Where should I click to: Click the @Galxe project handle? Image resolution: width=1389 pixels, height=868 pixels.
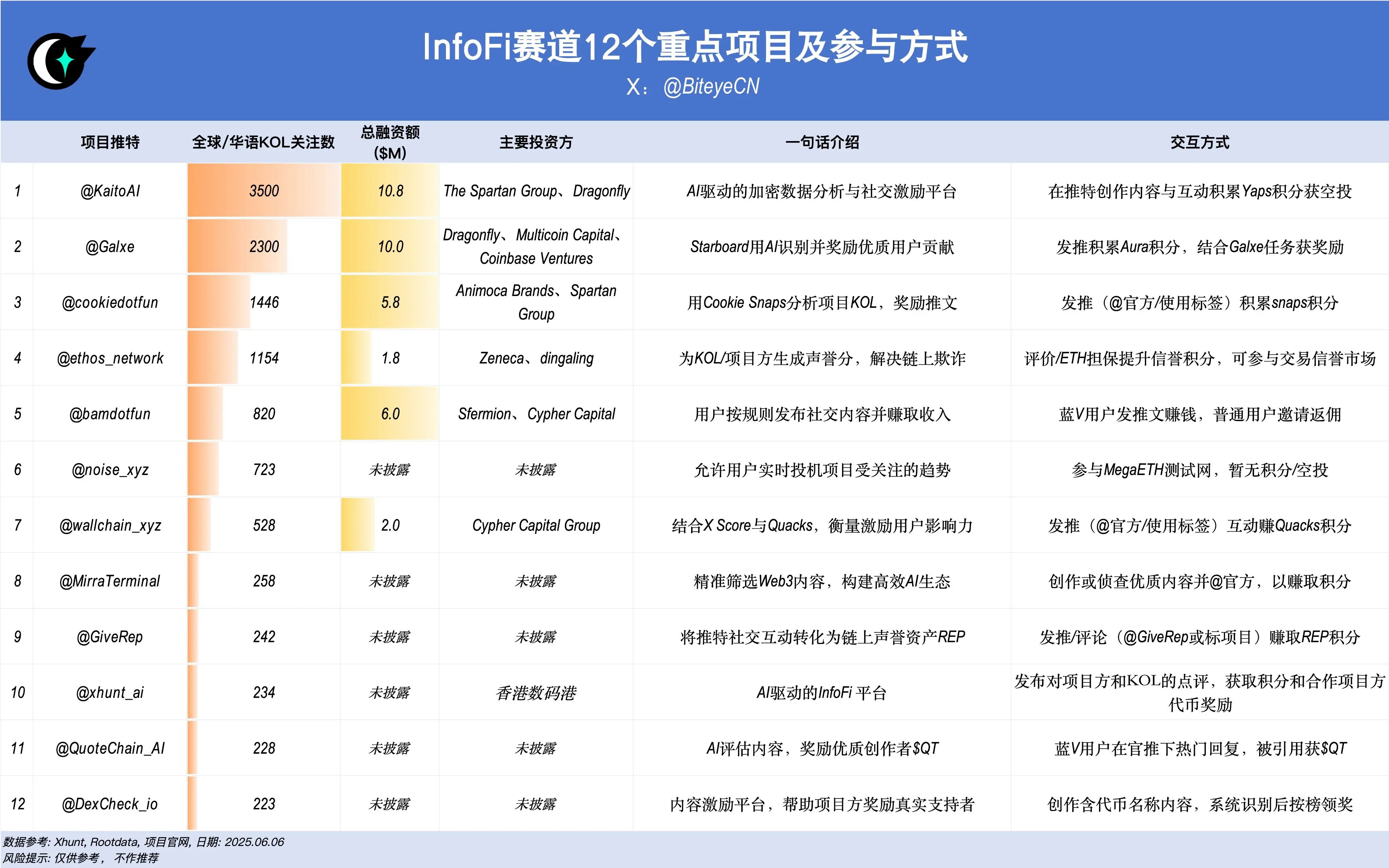tap(110, 247)
